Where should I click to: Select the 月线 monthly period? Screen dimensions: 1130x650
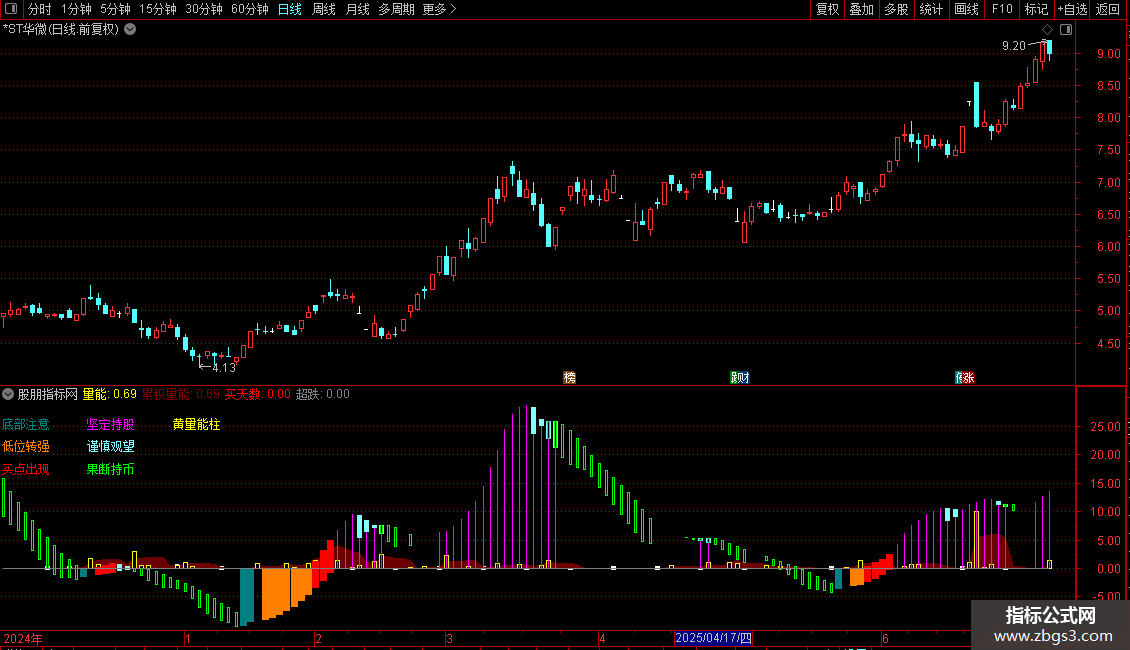(x=357, y=9)
